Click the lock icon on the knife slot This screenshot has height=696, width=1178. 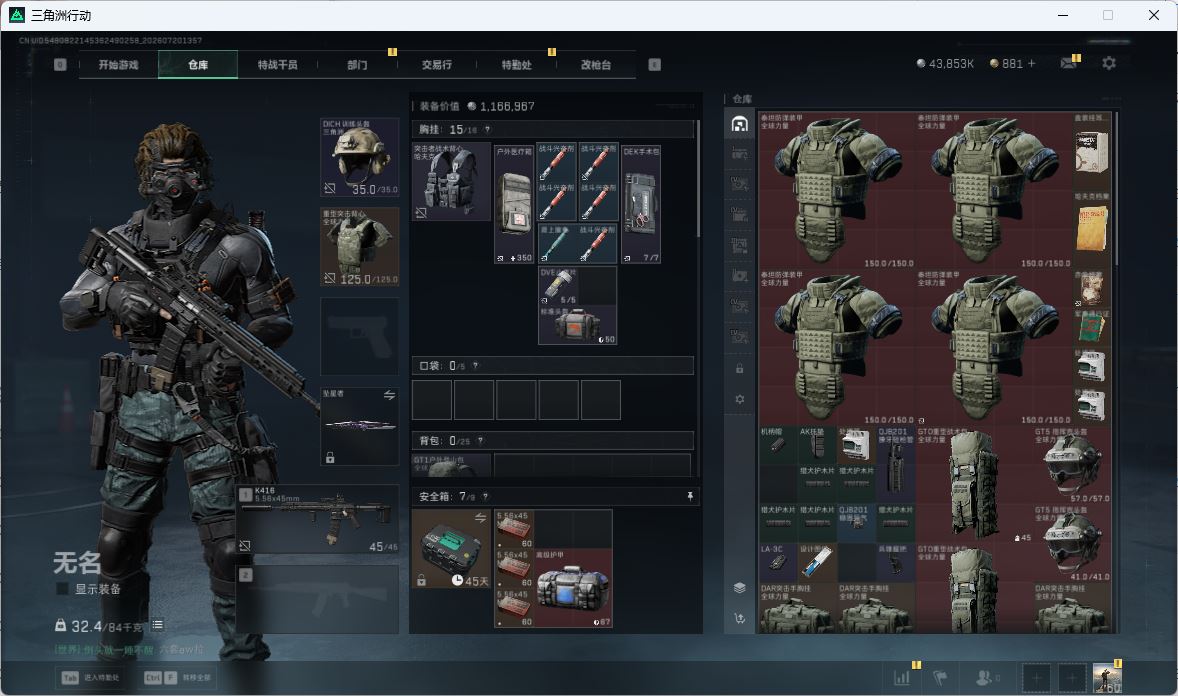330,457
